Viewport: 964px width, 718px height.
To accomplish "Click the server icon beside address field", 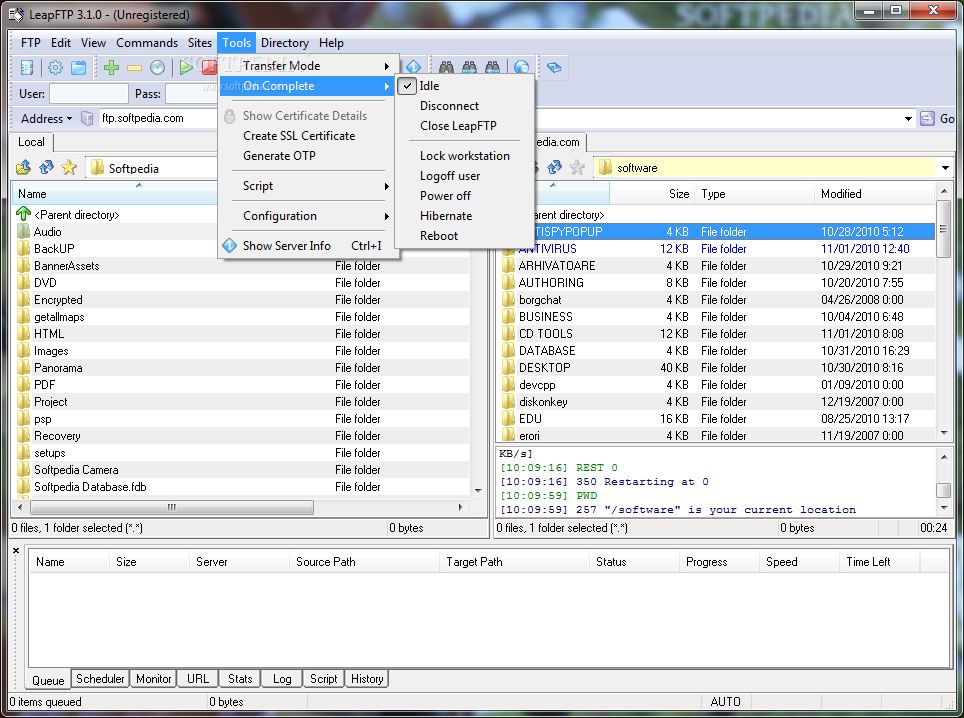I will click(87, 118).
